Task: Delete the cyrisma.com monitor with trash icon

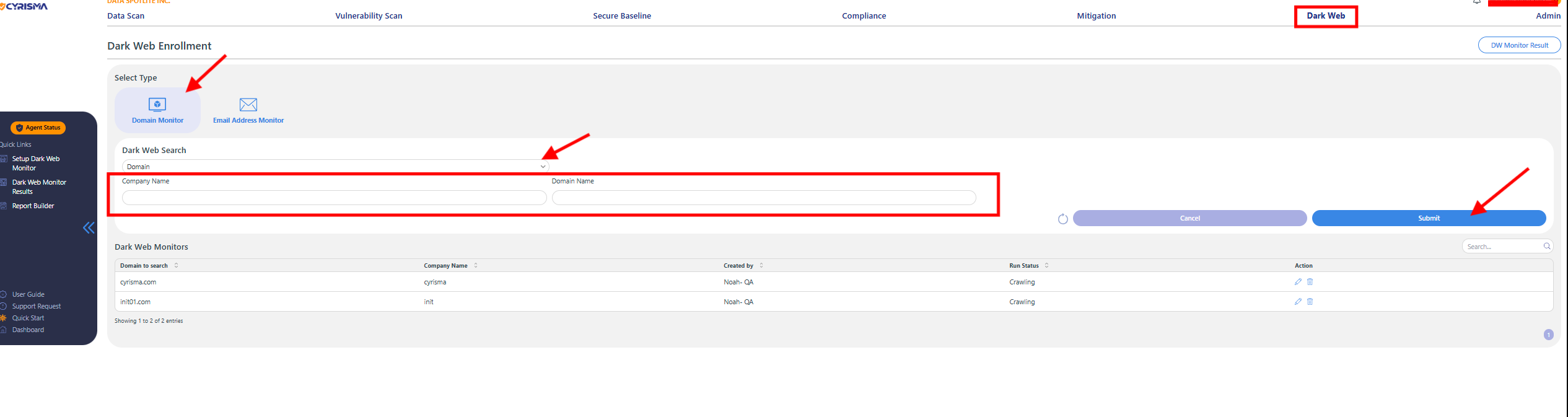Action: click(1310, 282)
